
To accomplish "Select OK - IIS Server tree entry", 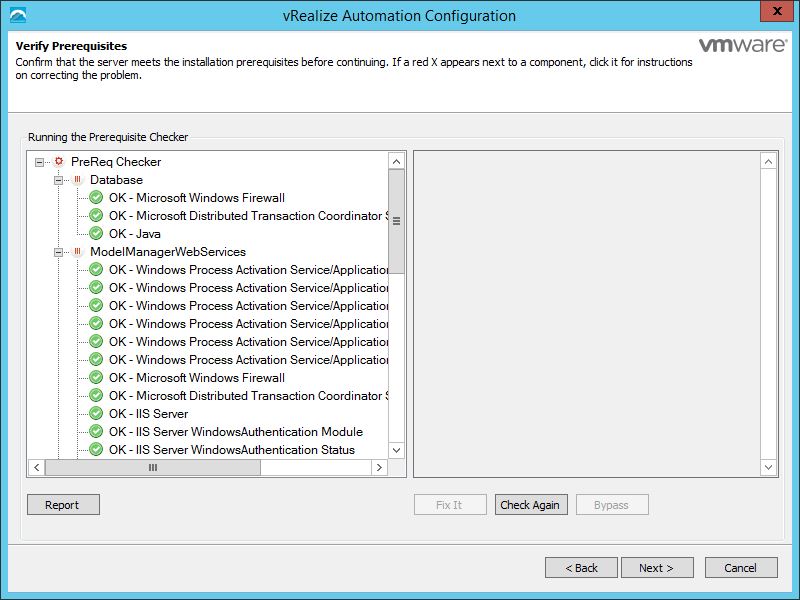I will (148, 414).
